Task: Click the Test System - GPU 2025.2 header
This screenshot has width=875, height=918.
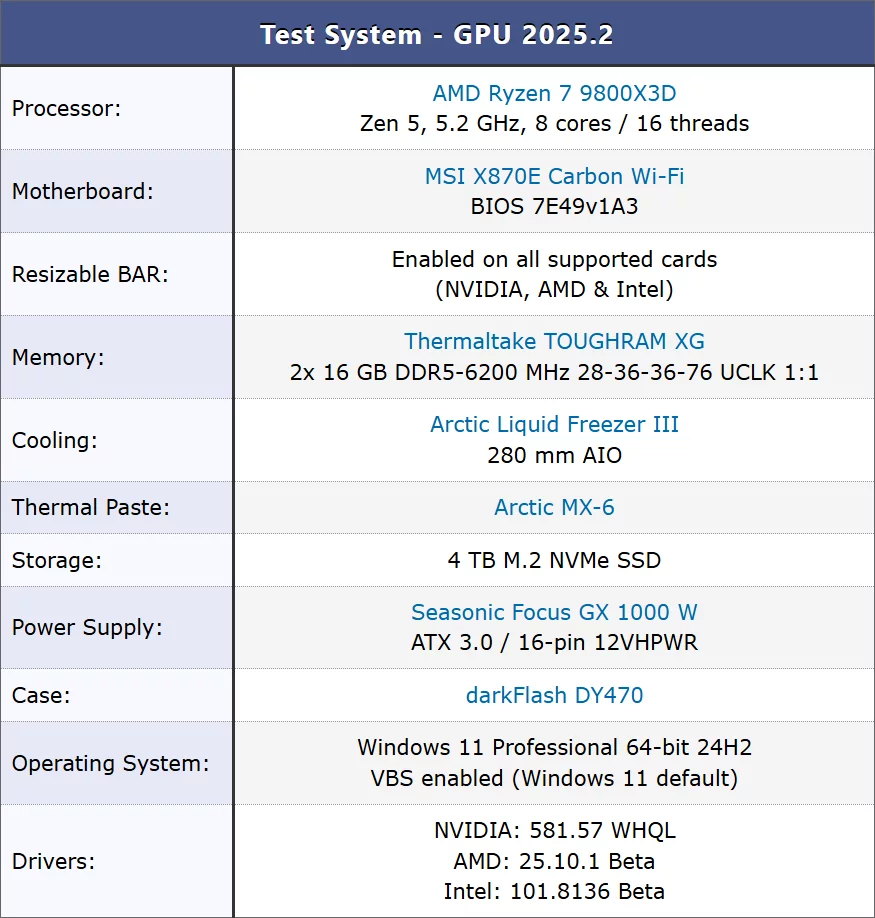Action: 437,35
